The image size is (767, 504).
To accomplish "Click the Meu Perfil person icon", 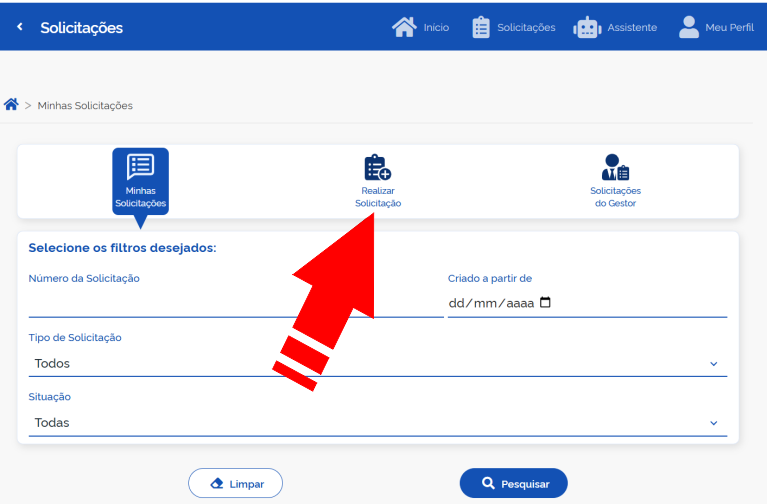I will 689,27.
